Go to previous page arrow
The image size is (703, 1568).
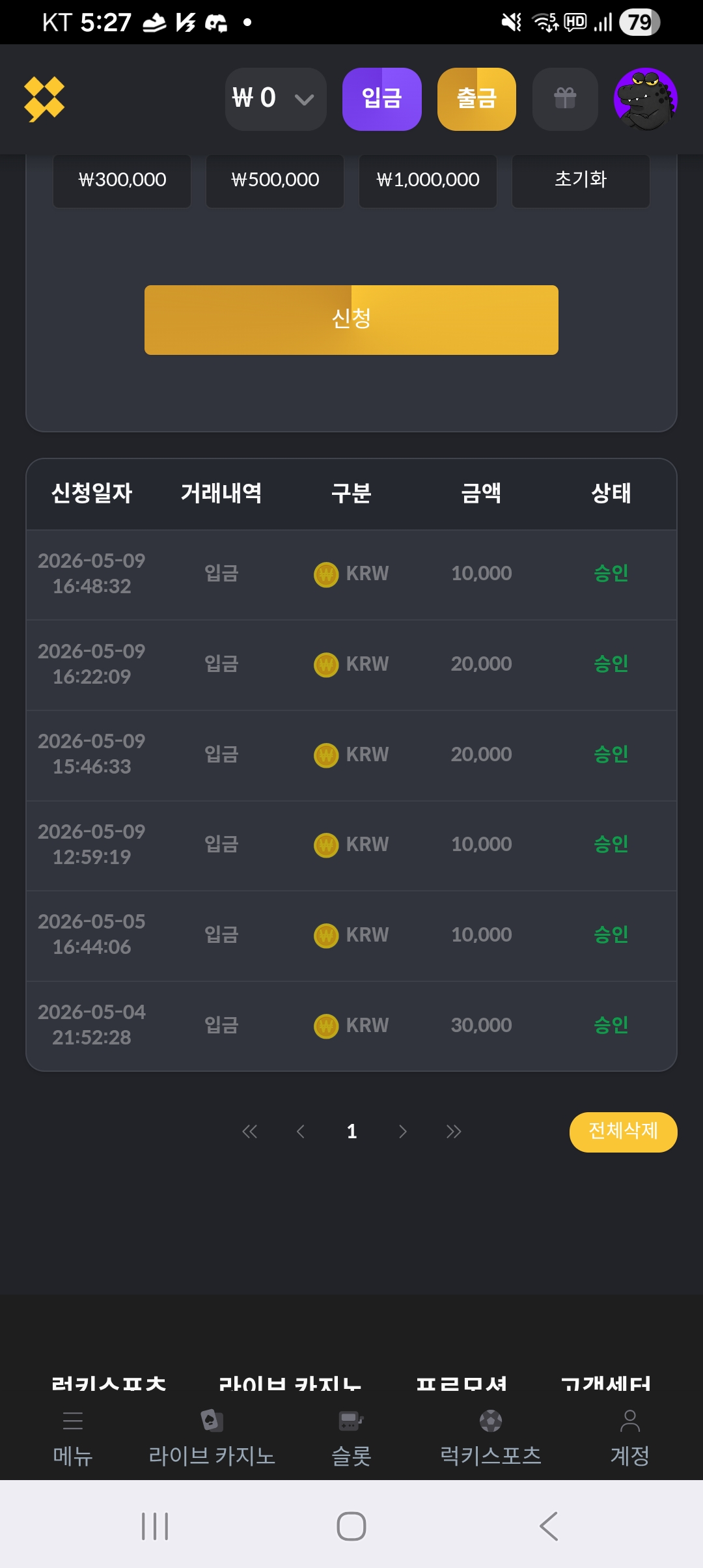click(300, 1132)
